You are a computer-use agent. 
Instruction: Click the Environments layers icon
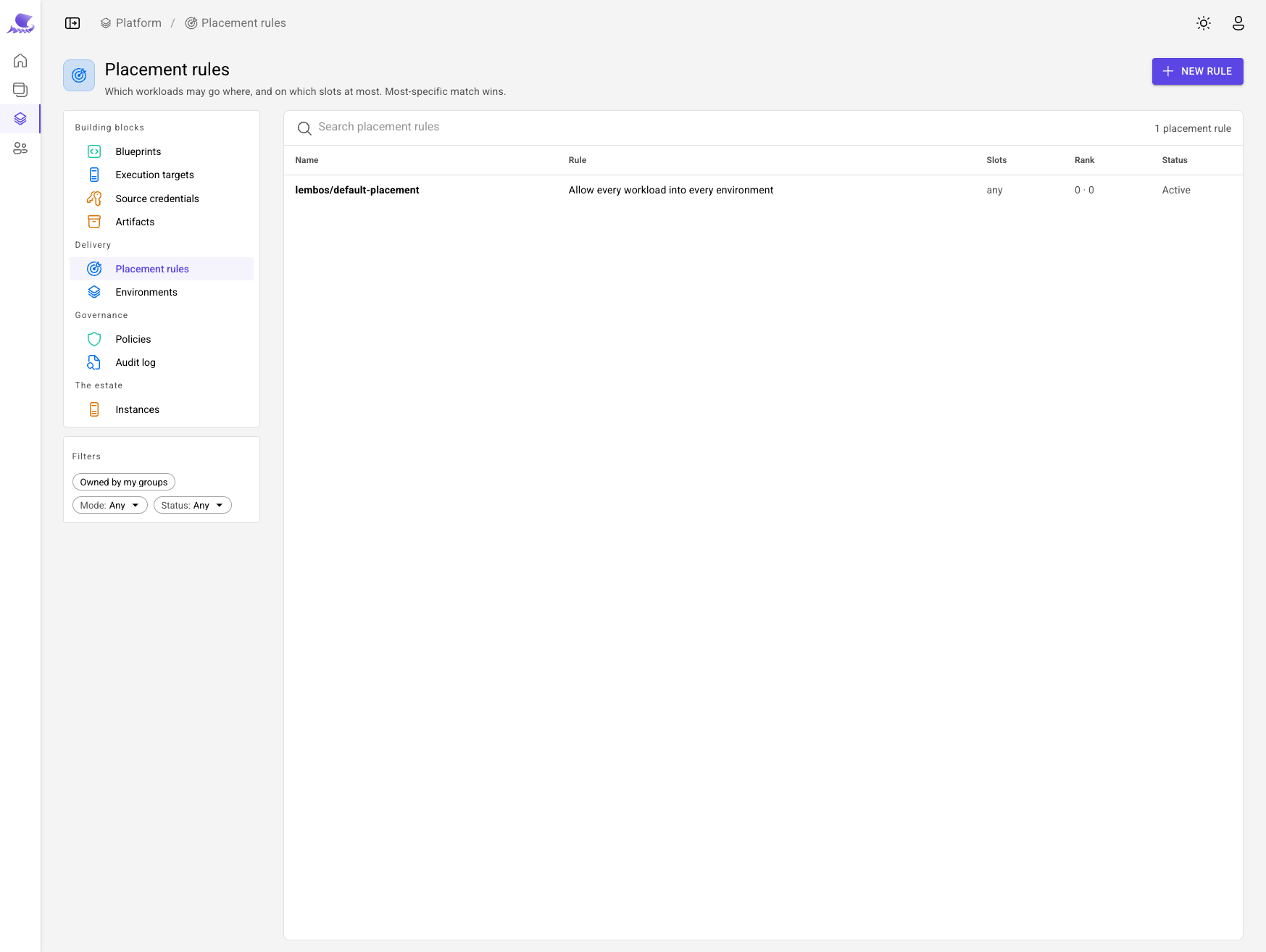click(94, 292)
